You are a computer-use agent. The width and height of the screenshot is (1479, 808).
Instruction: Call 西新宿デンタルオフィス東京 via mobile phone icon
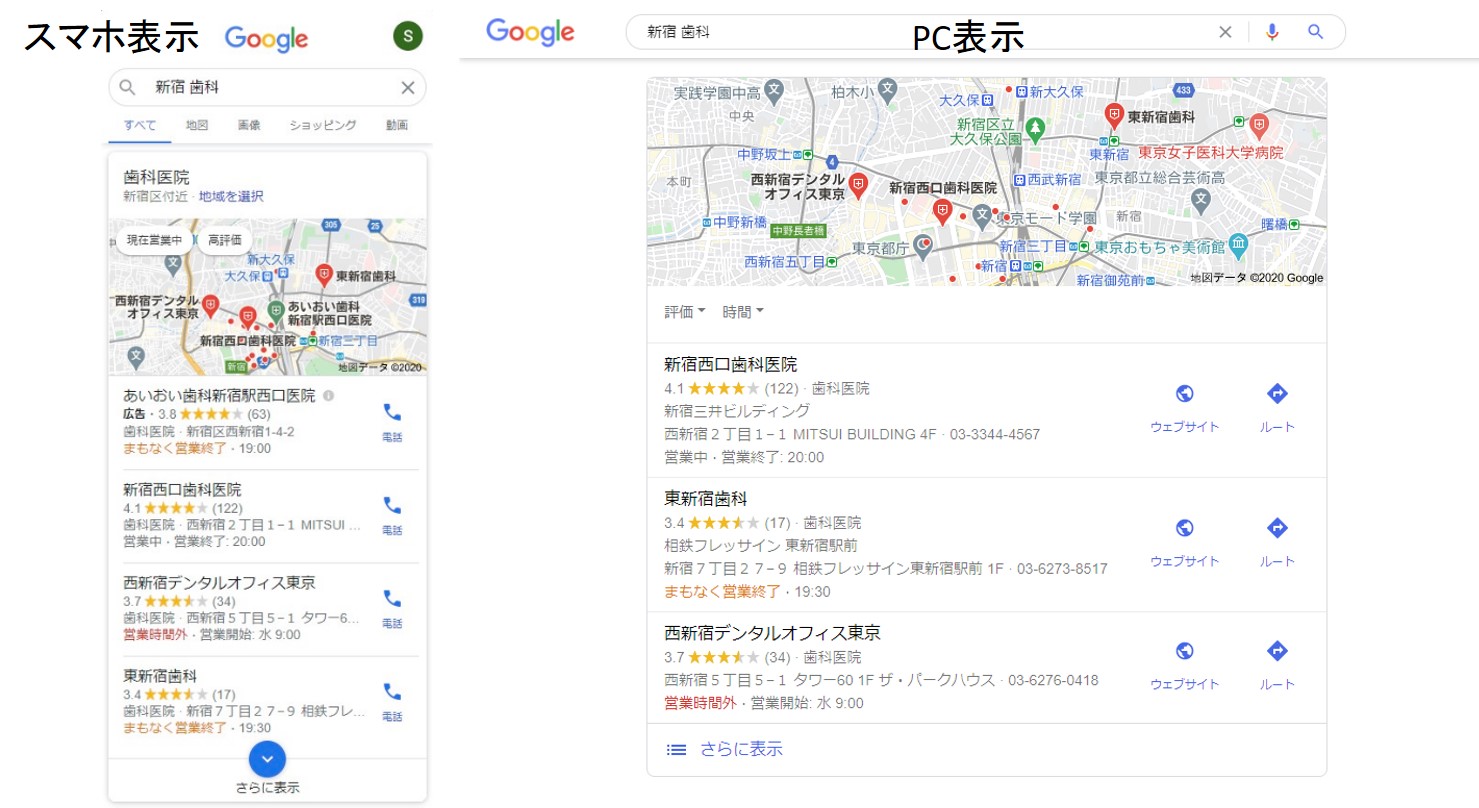[x=392, y=599]
